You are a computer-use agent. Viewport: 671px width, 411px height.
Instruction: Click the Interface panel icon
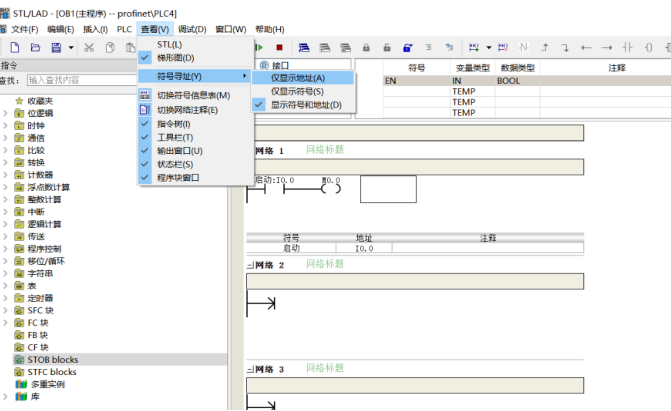point(264,65)
